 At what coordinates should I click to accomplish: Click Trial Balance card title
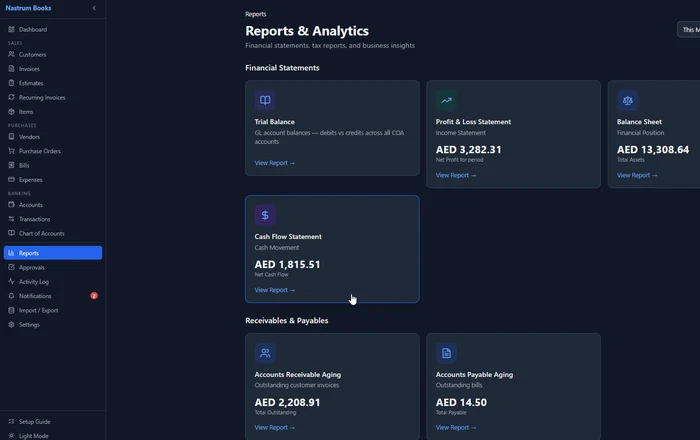tap(275, 122)
